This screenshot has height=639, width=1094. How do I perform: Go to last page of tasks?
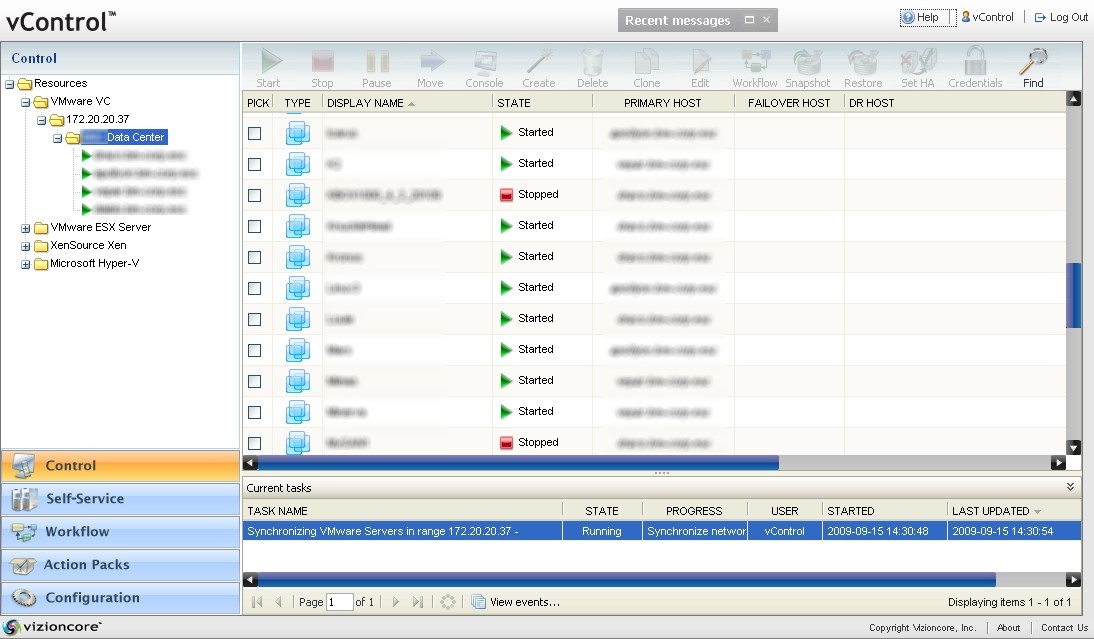[417, 602]
